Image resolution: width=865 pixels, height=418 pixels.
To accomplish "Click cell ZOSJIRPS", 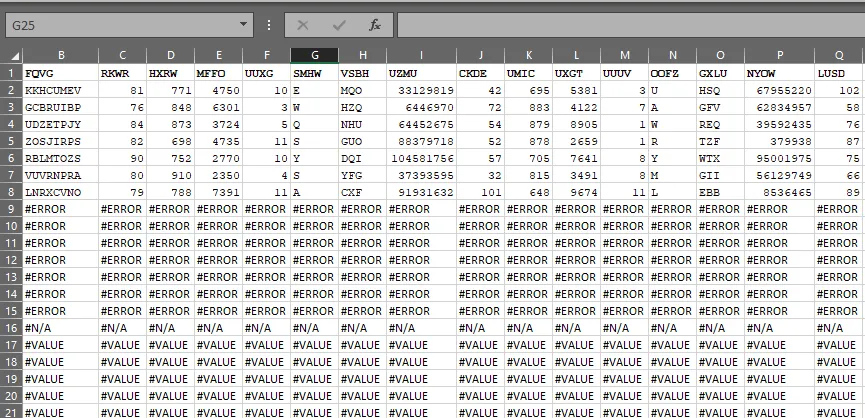I will (x=61, y=142).
